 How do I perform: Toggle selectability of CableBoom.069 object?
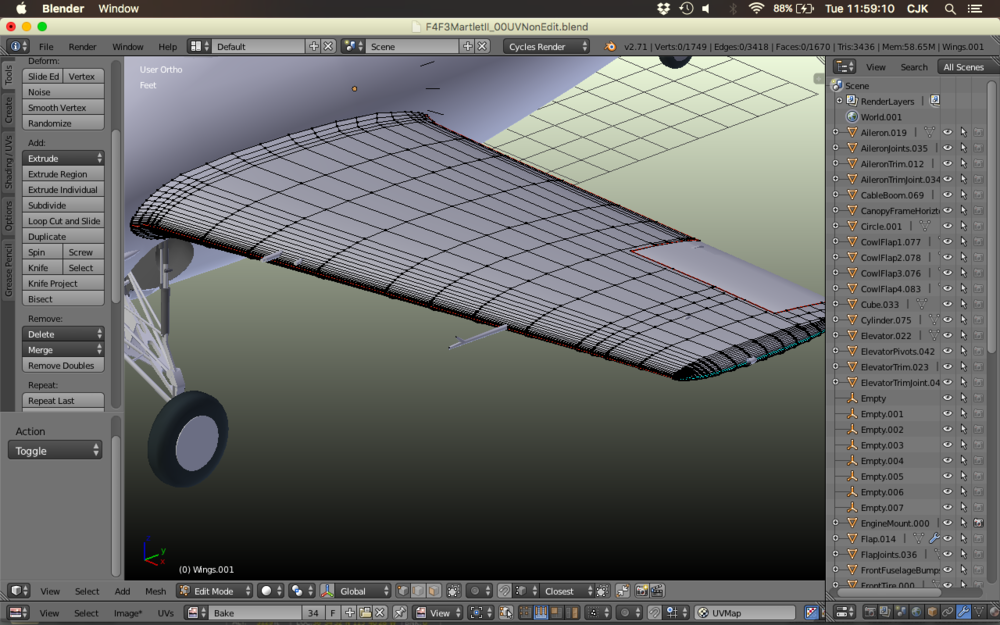pos(963,195)
